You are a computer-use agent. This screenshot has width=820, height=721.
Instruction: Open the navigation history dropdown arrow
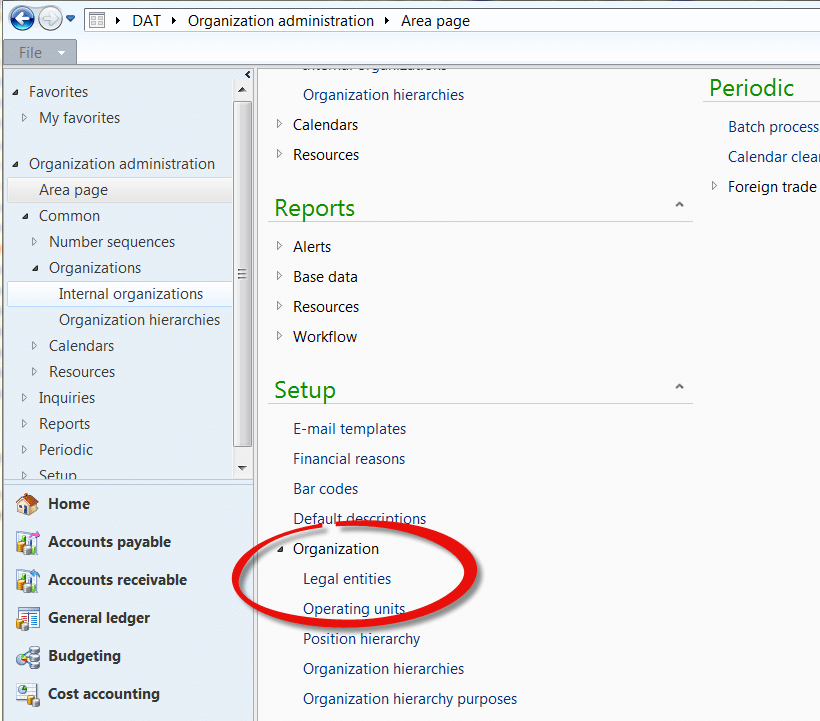[x=70, y=19]
